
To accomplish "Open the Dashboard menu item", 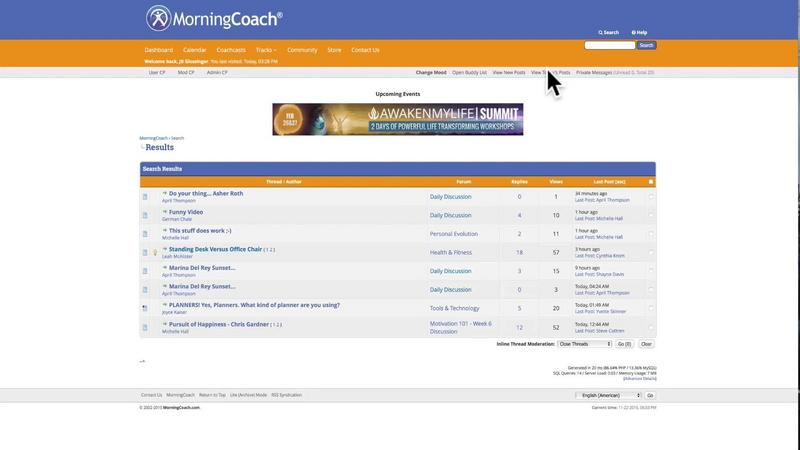I will point(159,50).
